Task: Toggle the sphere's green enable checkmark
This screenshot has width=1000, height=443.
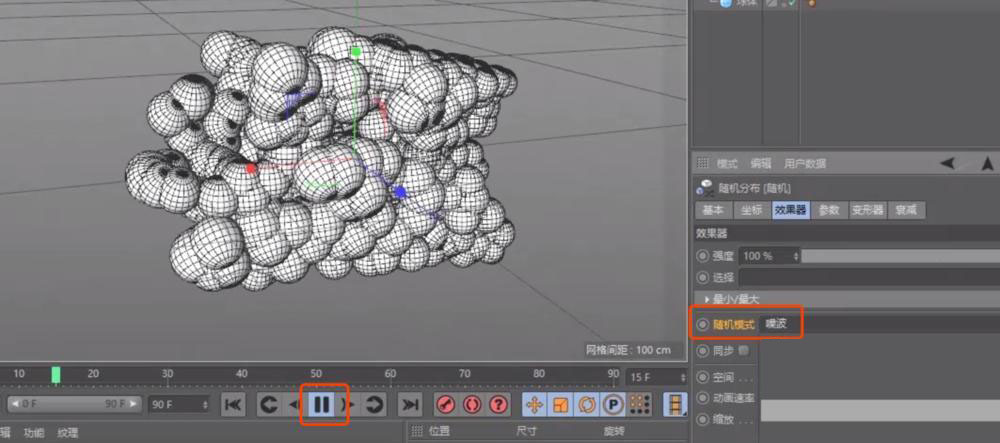Action: tap(791, 3)
